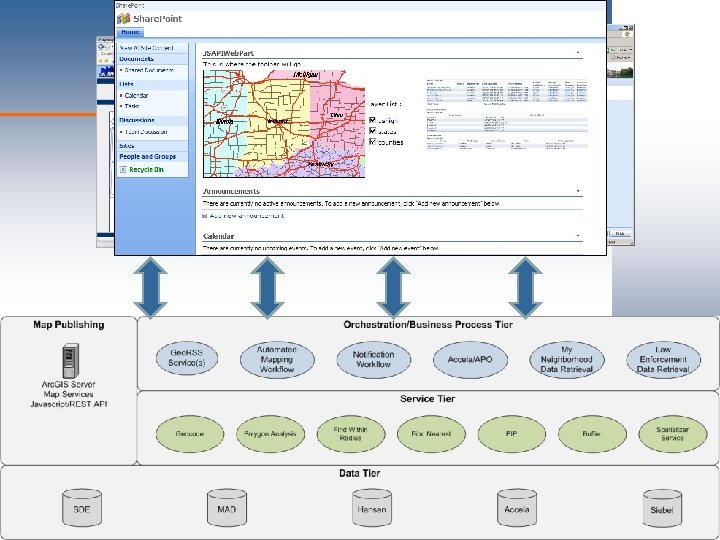Screen dimensions: 720x540
Task: Click the Add new announcement icon
Action: pyautogui.click(x=205, y=215)
